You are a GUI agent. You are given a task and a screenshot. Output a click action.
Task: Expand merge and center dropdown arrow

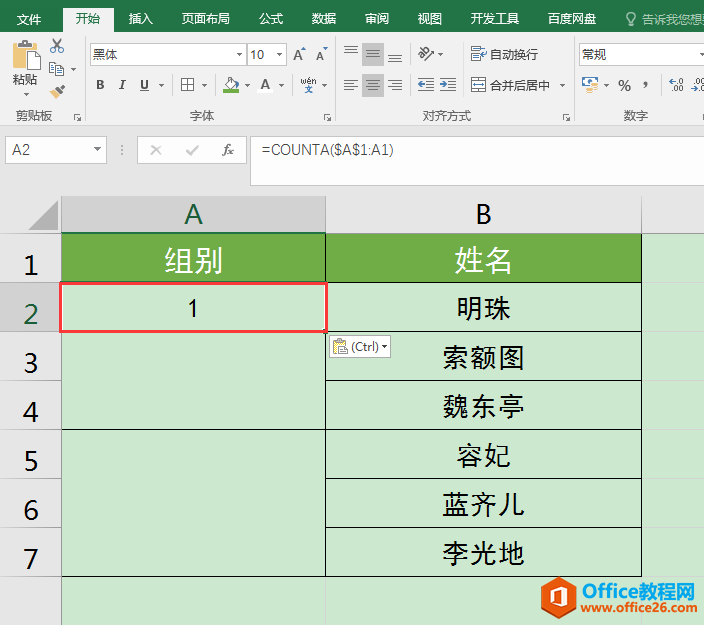pyautogui.click(x=562, y=85)
